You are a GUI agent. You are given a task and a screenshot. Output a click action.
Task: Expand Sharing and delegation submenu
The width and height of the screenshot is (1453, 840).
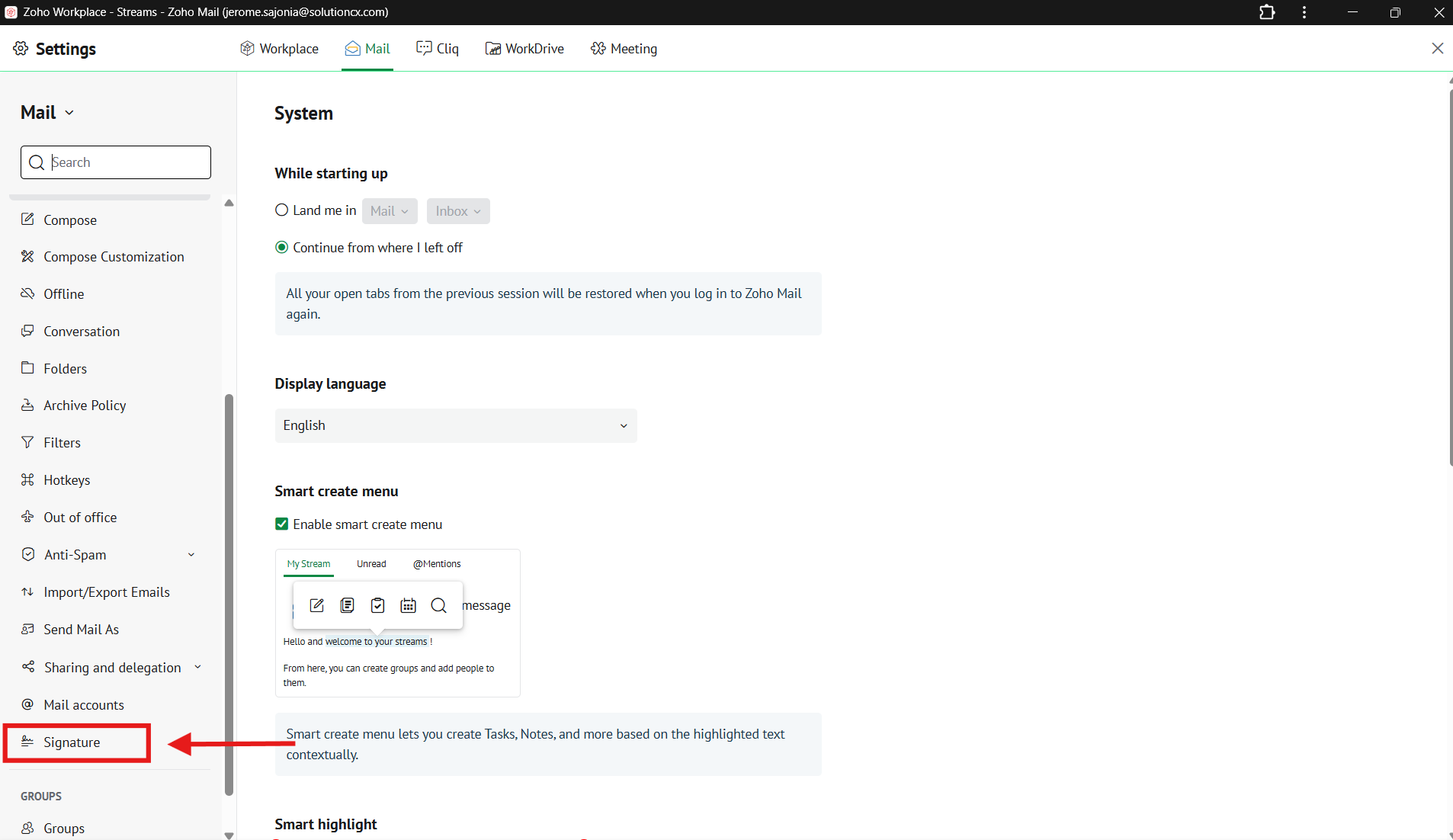click(x=197, y=668)
